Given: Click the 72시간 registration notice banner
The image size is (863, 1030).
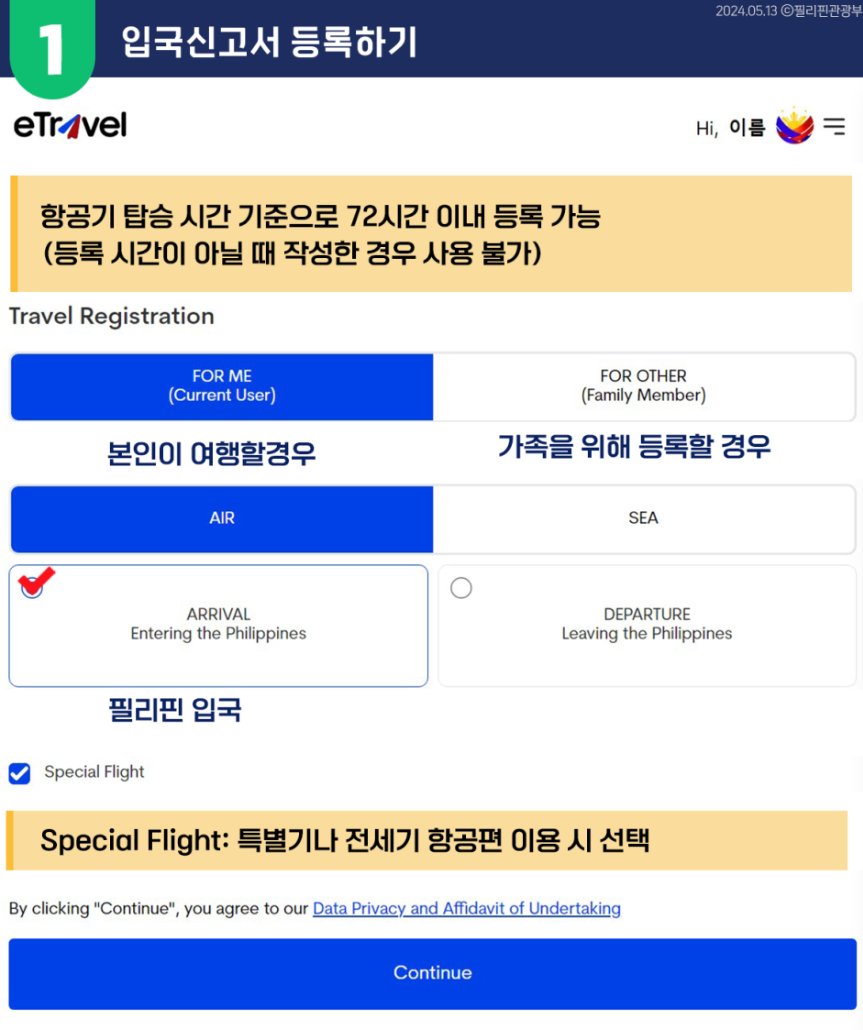Looking at the screenshot, I should pyautogui.click(x=431, y=234).
